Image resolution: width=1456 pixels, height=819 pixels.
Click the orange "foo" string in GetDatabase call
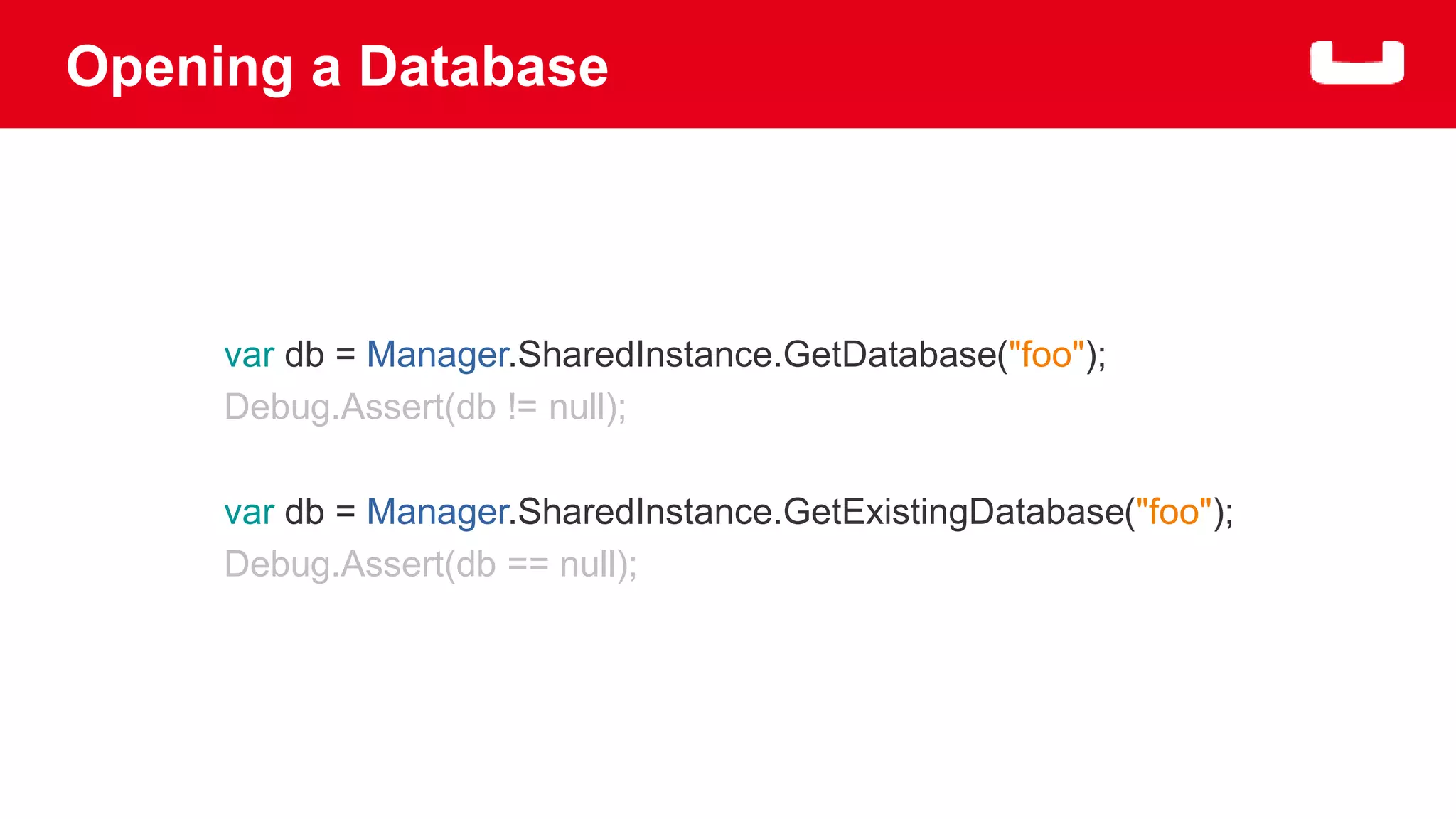(1046, 355)
